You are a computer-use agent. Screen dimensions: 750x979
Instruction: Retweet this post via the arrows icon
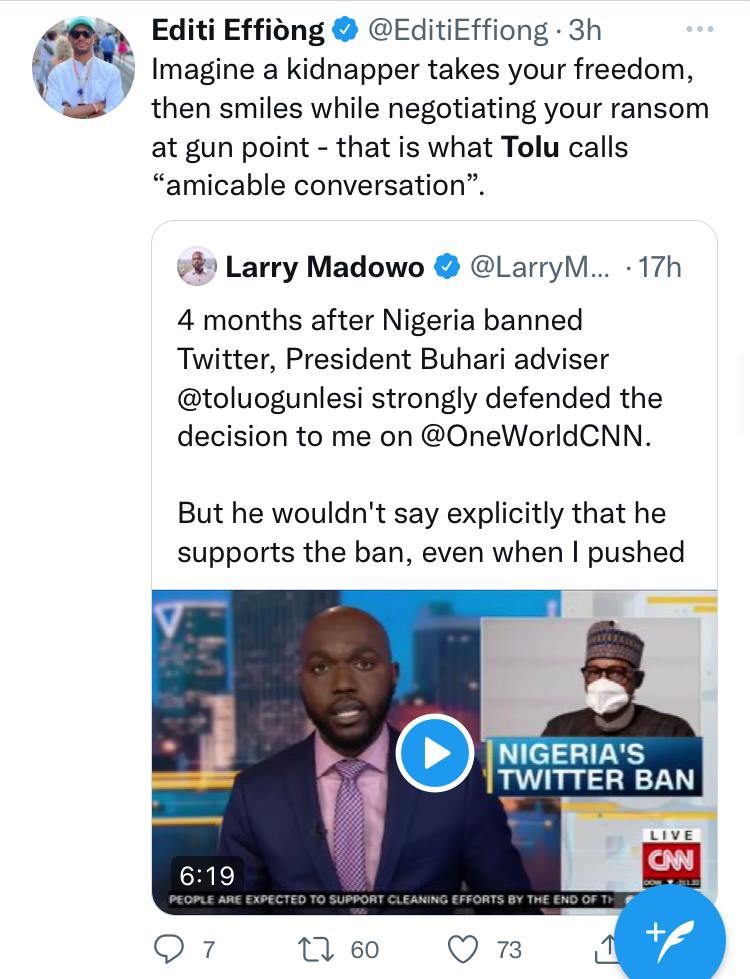317,948
